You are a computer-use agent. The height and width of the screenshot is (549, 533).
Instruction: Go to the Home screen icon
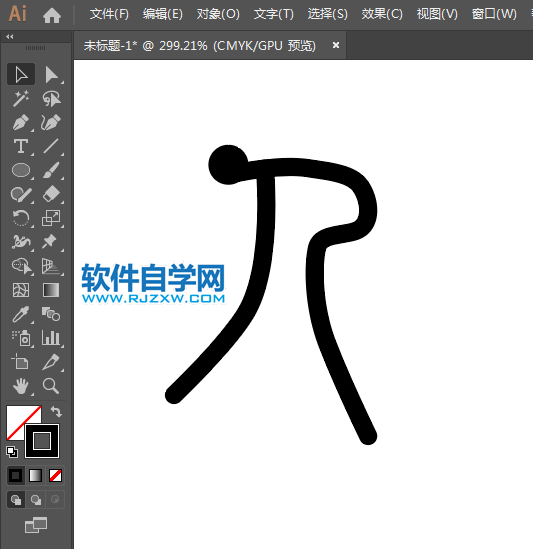click(52, 15)
